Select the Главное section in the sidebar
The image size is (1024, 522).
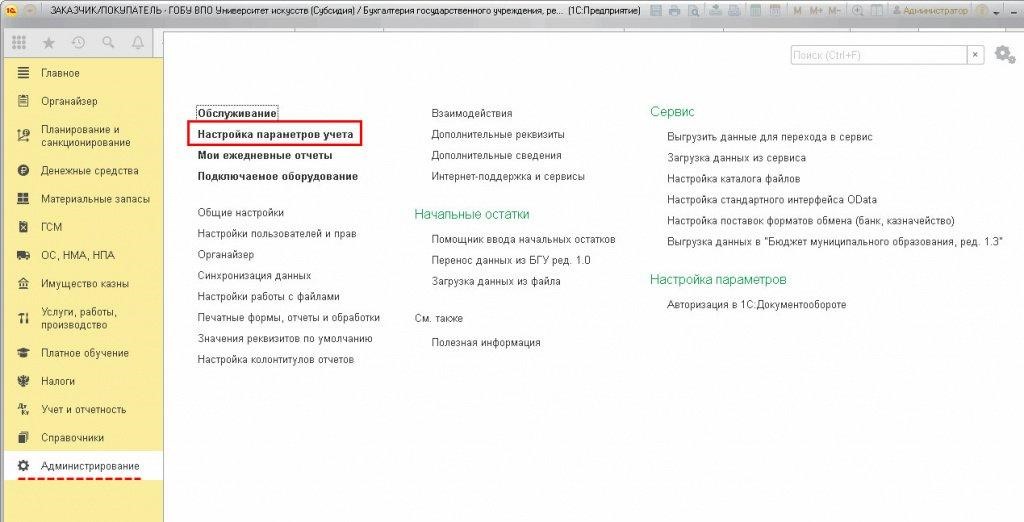coord(60,73)
